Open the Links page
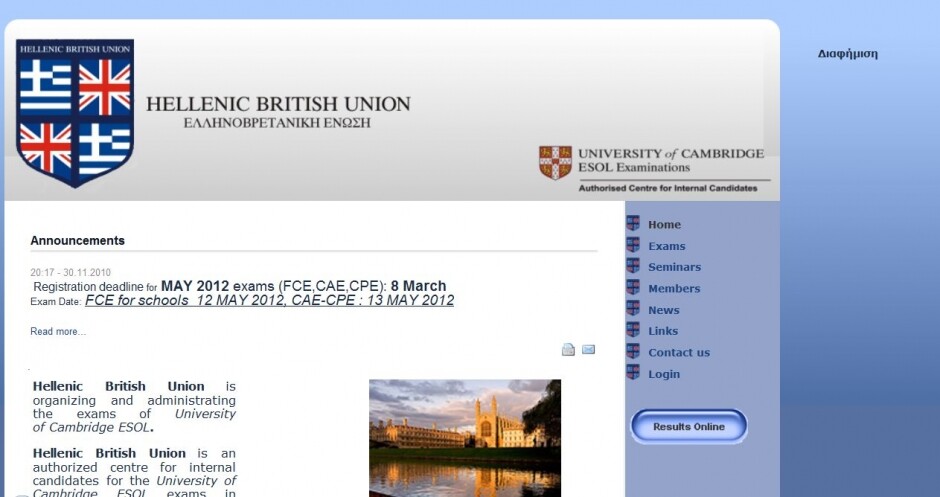This screenshot has width=940, height=497. tap(663, 332)
